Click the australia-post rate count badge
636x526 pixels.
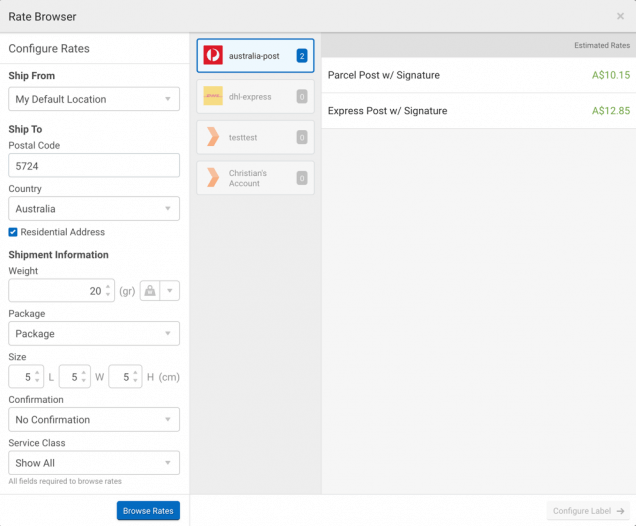click(x=302, y=56)
